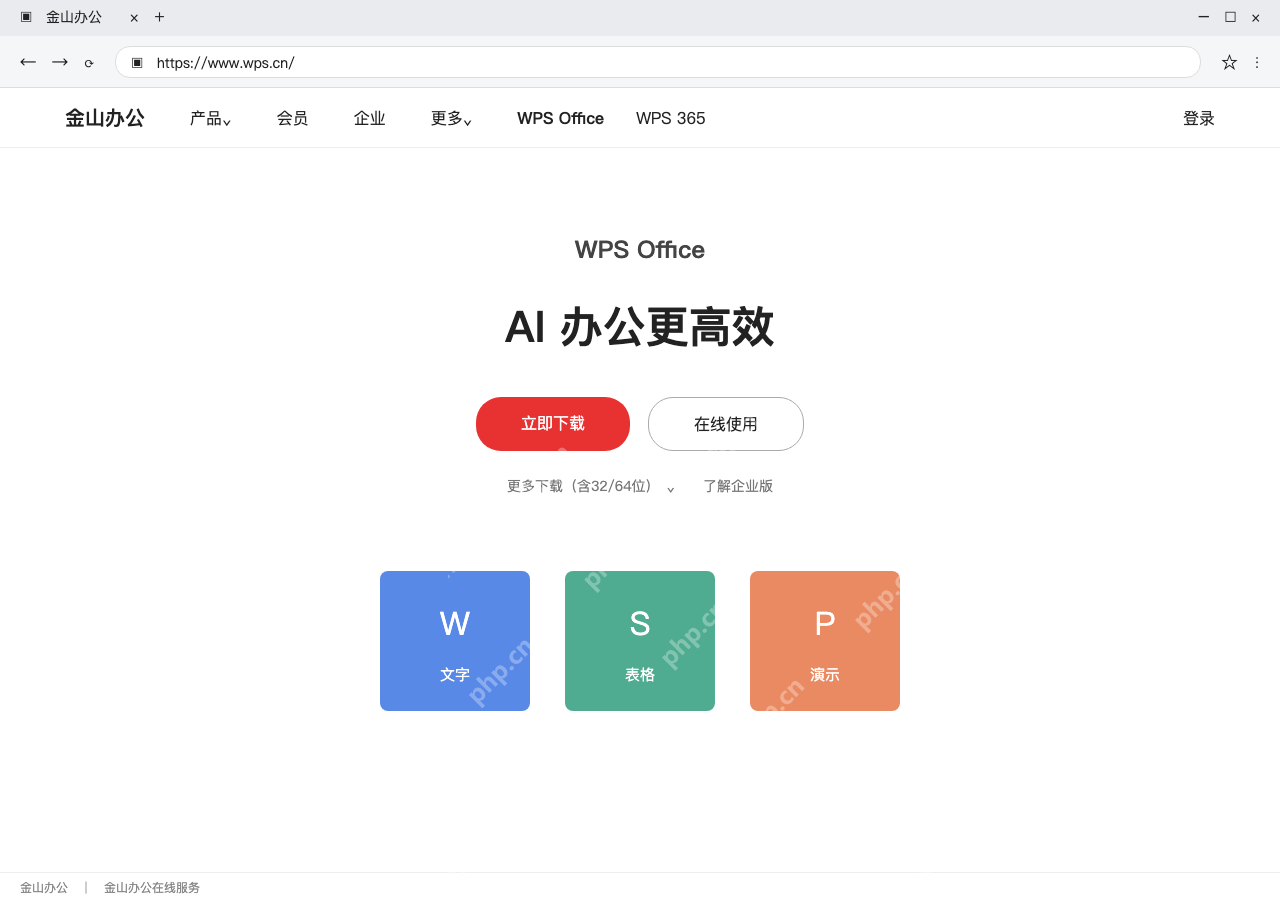Open the browser three-dot menu
This screenshot has width=1280, height=900.
click(x=1257, y=62)
